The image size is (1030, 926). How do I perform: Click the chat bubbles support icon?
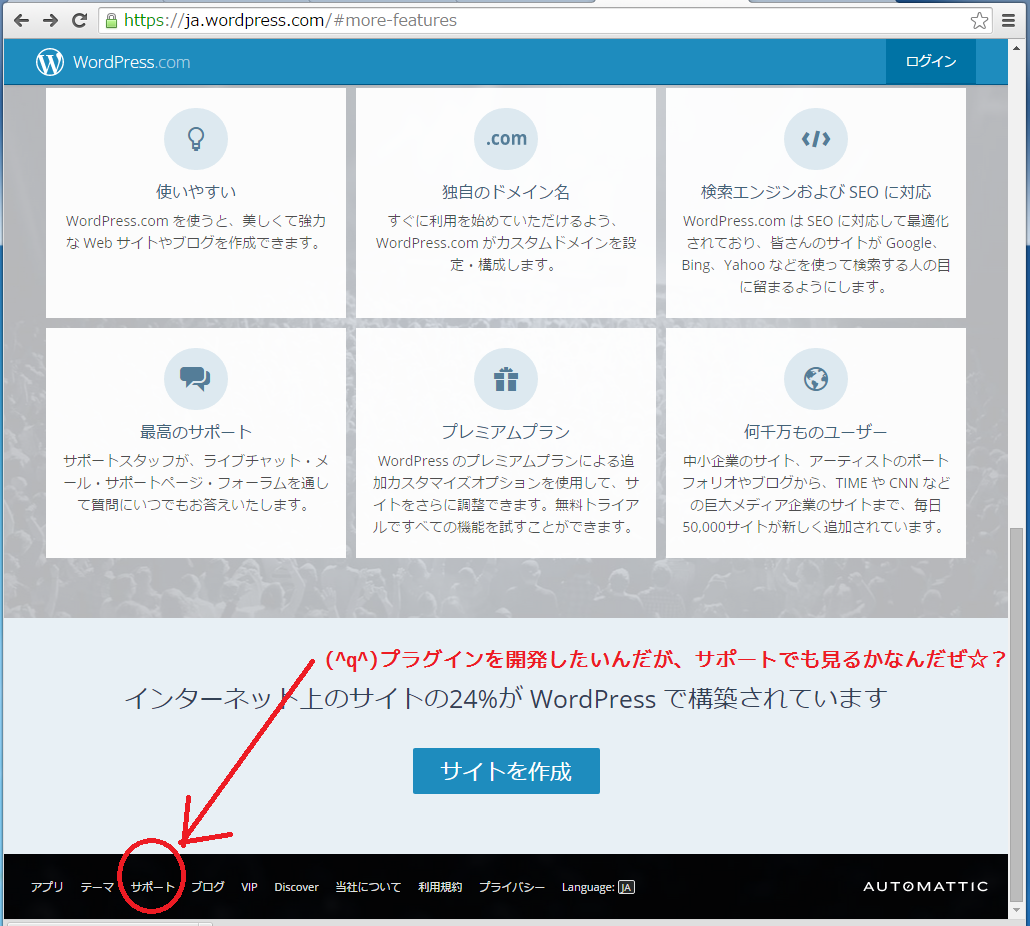tap(196, 379)
